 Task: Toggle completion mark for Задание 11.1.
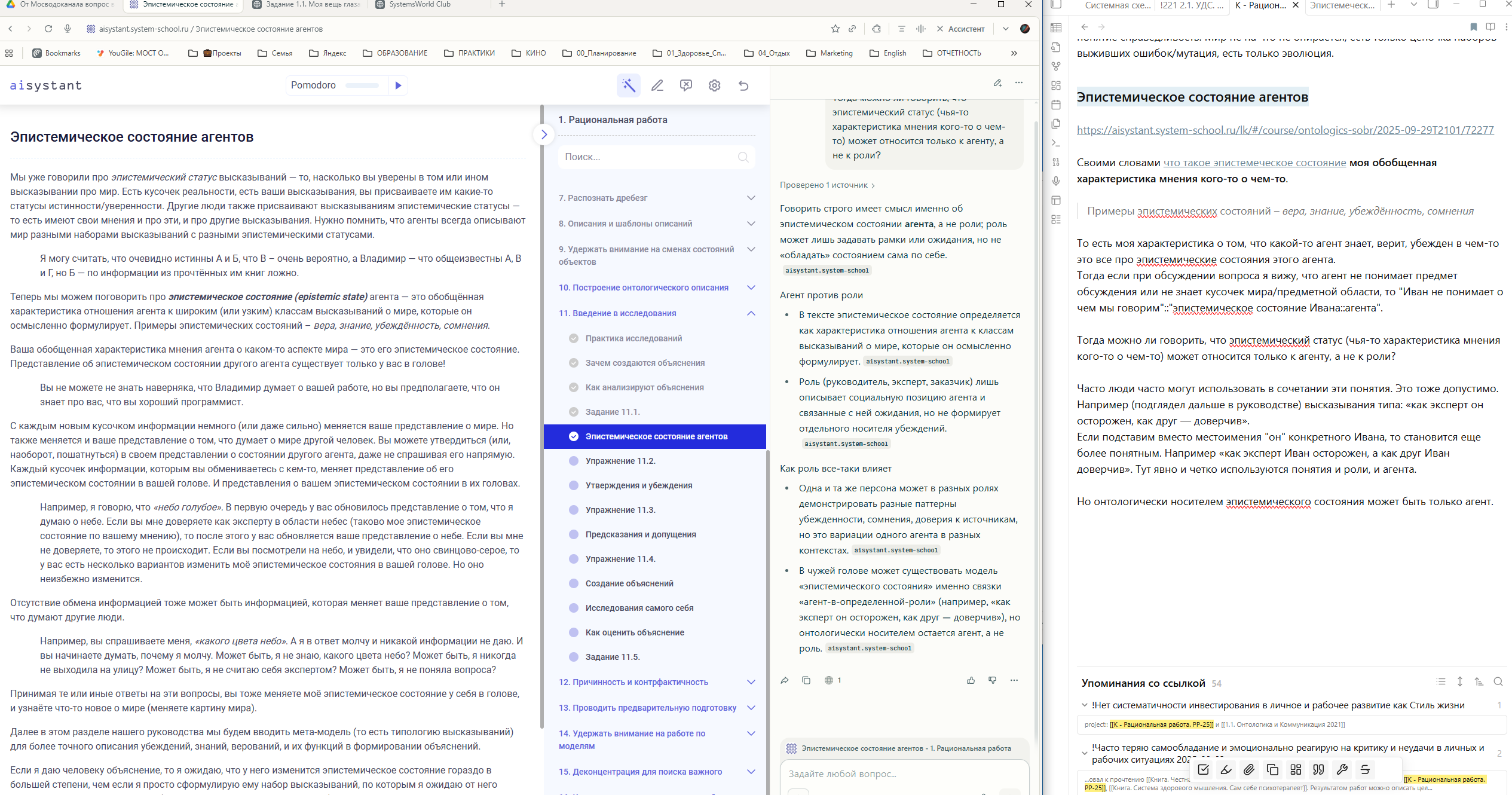click(573, 412)
